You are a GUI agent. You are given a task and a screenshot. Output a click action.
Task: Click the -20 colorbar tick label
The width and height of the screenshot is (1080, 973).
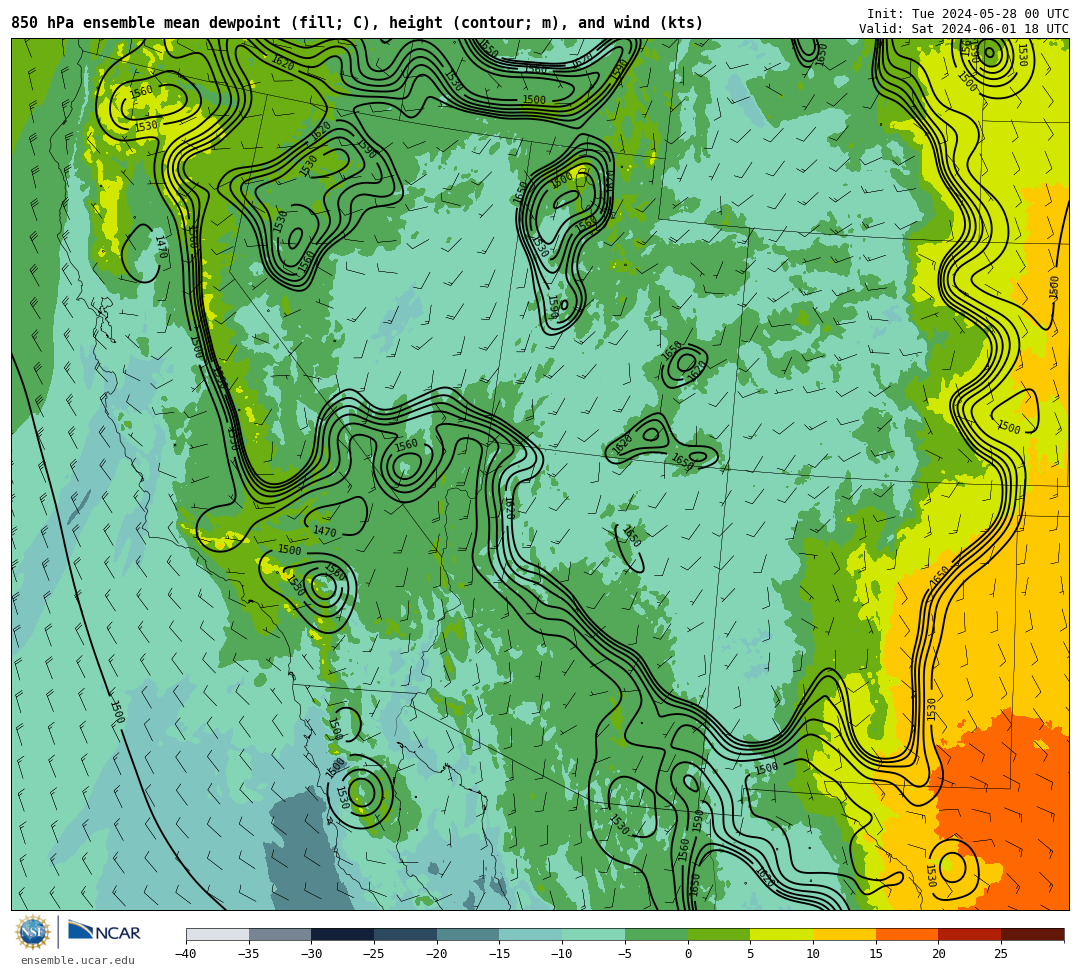[x=437, y=954]
